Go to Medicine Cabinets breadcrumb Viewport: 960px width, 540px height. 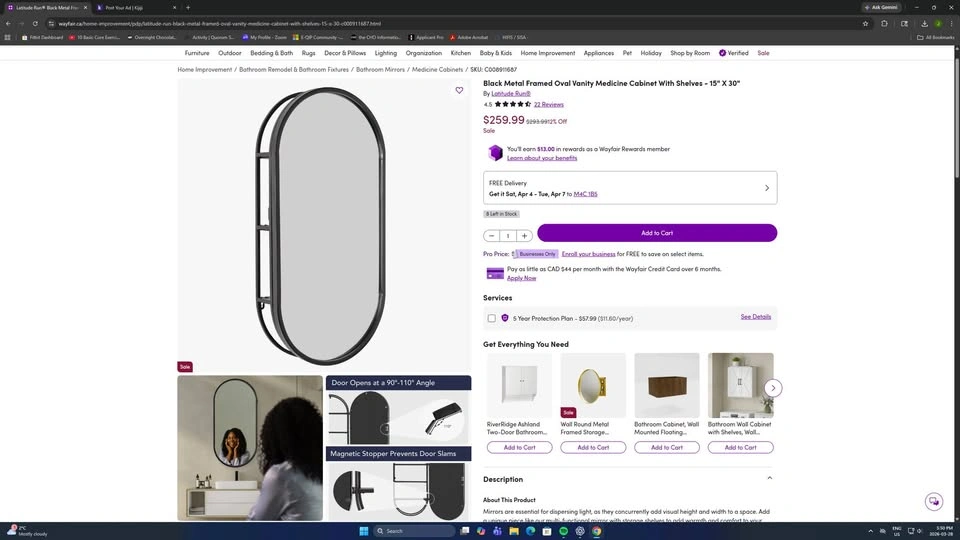pyautogui.click(x=437, y=70)
